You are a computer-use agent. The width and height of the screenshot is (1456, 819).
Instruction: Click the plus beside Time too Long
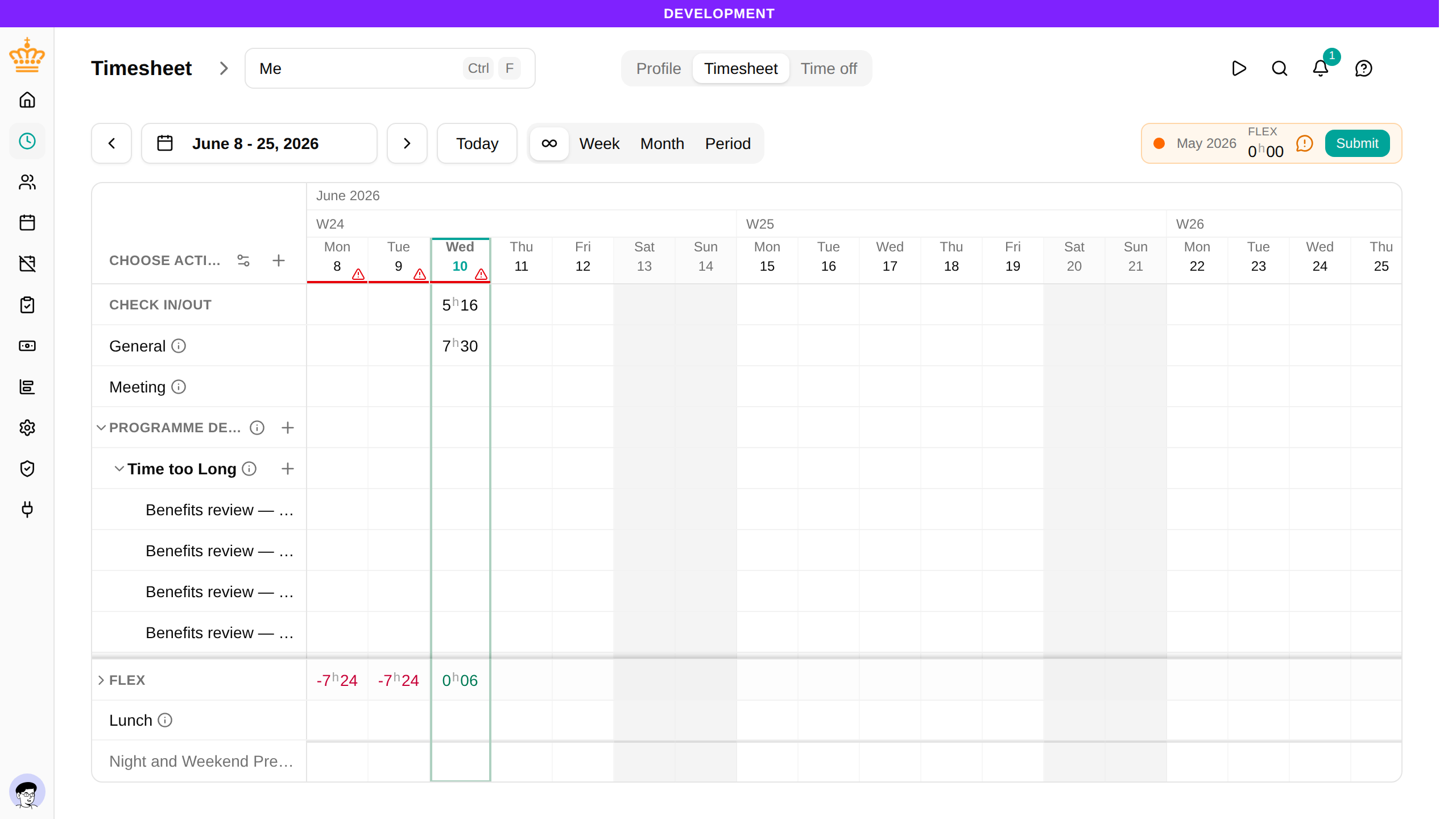coord(288,469)
